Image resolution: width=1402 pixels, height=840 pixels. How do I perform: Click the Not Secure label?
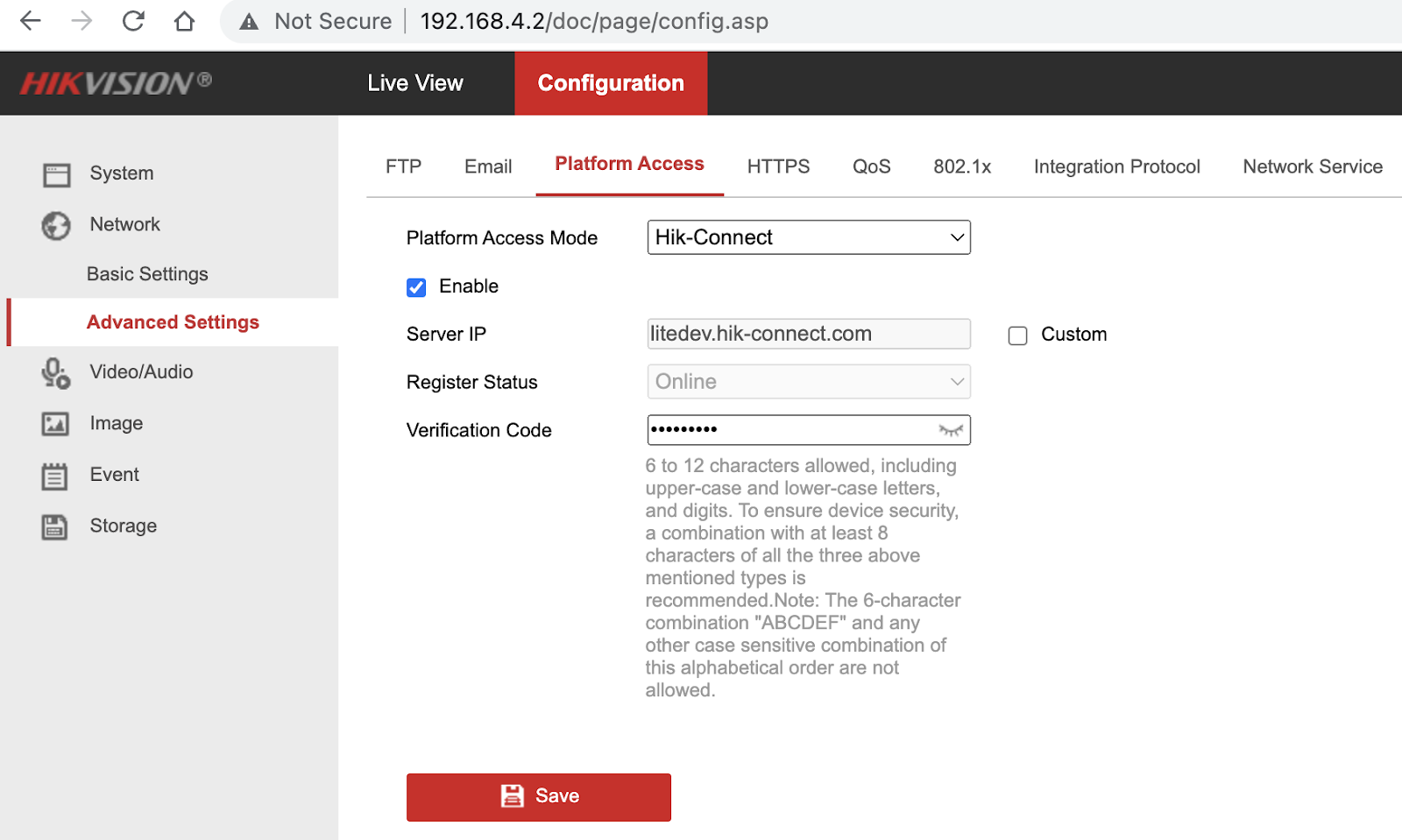coord(333,21)
